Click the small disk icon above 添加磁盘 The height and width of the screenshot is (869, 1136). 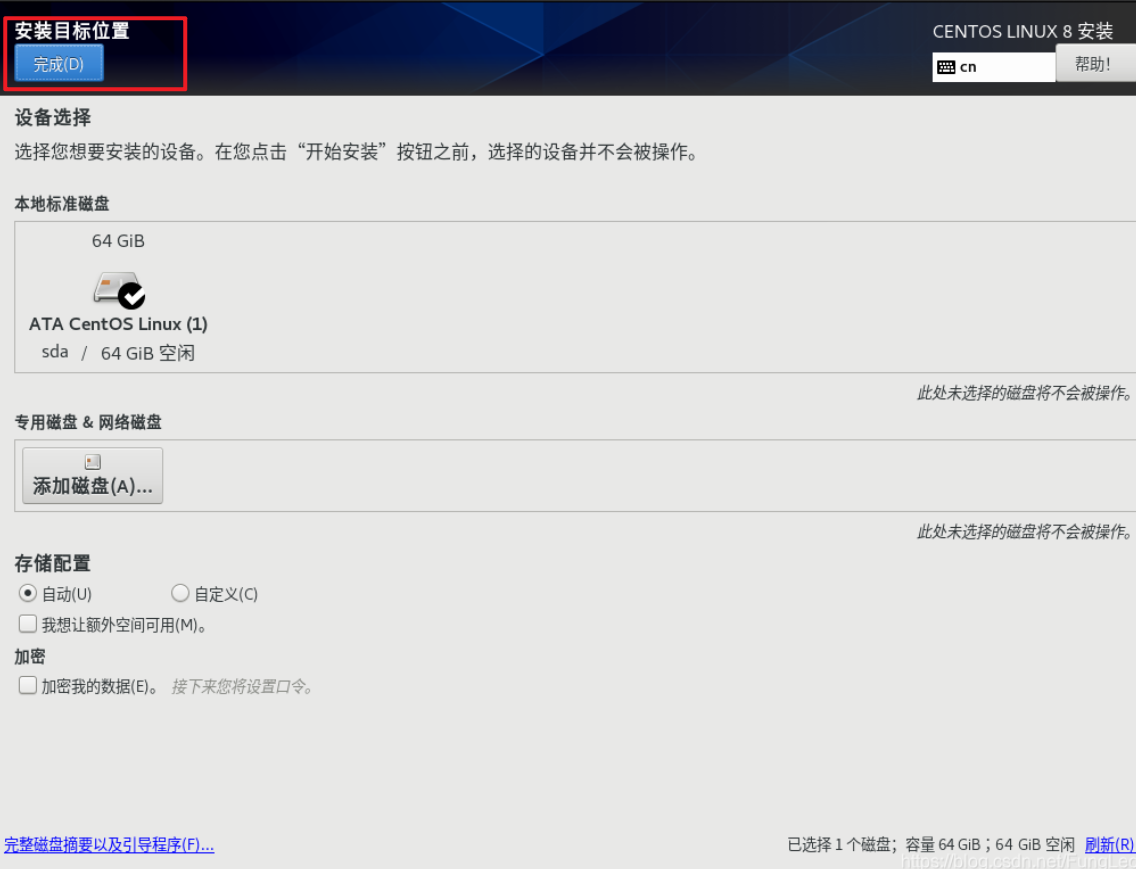[92, 462]
